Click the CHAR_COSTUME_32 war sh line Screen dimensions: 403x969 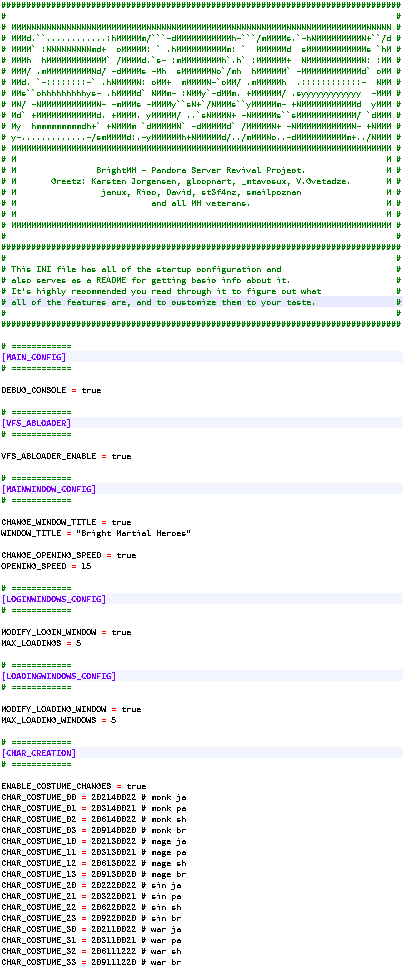(x=91, y=952)
